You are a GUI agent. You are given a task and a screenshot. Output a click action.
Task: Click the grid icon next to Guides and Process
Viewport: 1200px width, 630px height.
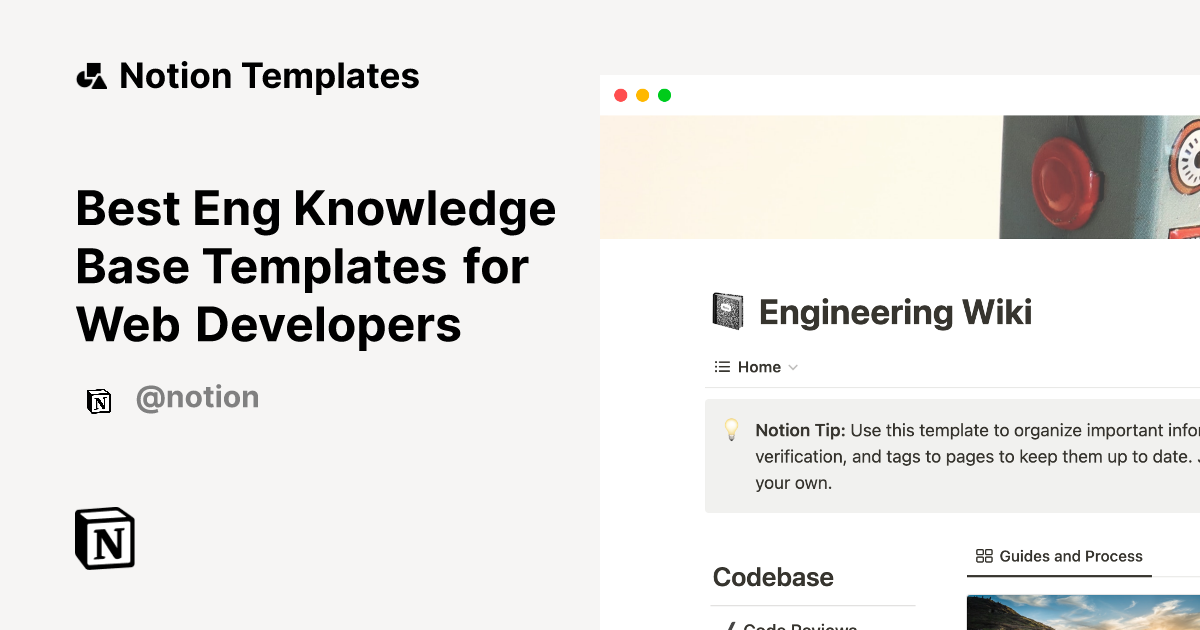point(984,556)
